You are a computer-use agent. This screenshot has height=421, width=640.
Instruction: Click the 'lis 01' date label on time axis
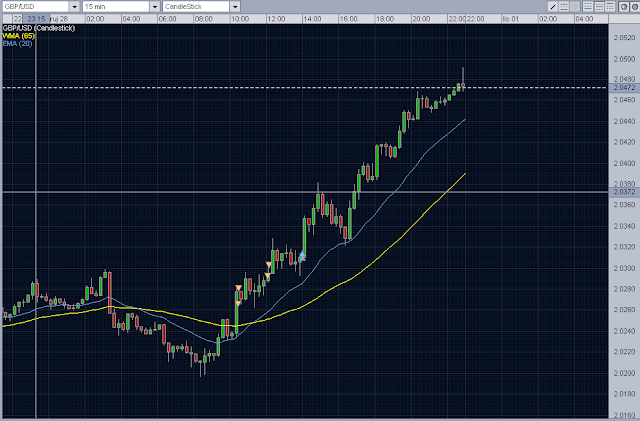pyautogui.click(x=511, y=19)
